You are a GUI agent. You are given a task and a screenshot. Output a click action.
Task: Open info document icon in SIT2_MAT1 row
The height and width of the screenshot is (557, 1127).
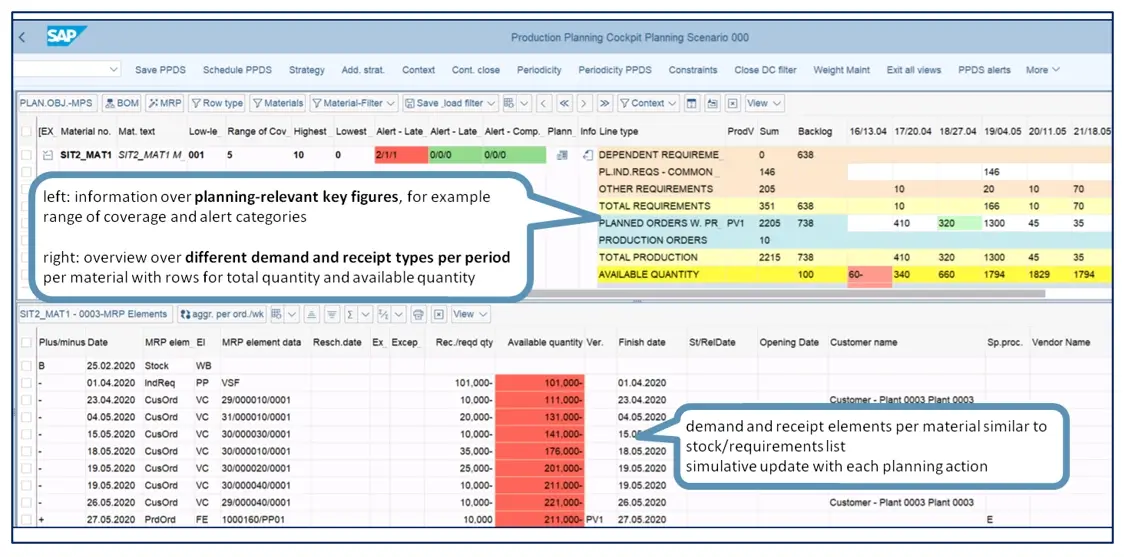coord(587,155)
